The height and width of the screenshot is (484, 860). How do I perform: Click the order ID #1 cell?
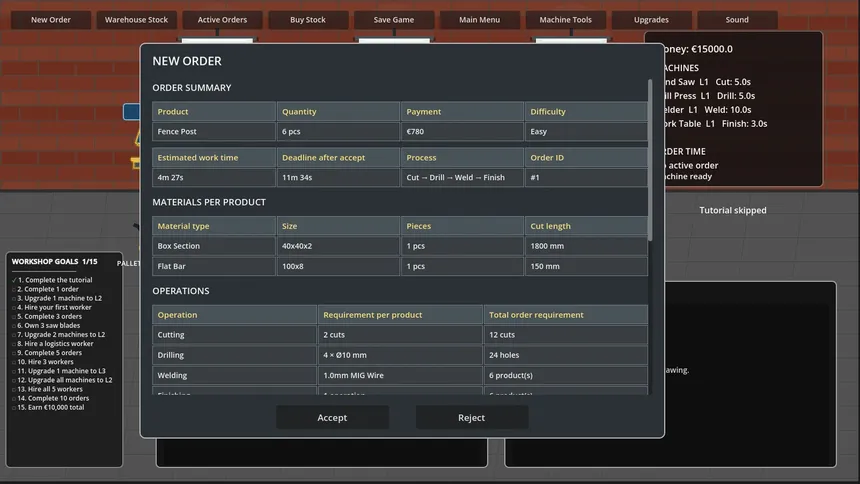586,178
